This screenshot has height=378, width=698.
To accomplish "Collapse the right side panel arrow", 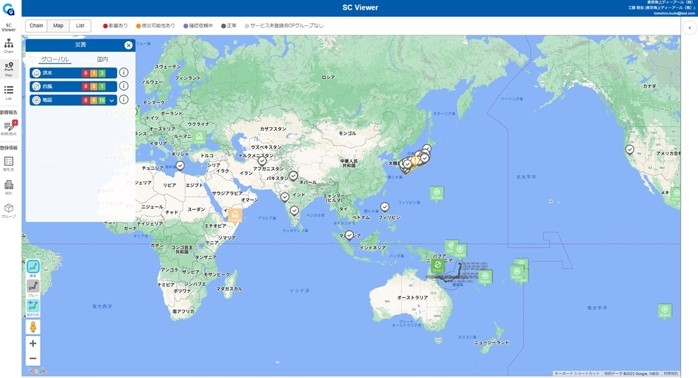I will (690, 28).
